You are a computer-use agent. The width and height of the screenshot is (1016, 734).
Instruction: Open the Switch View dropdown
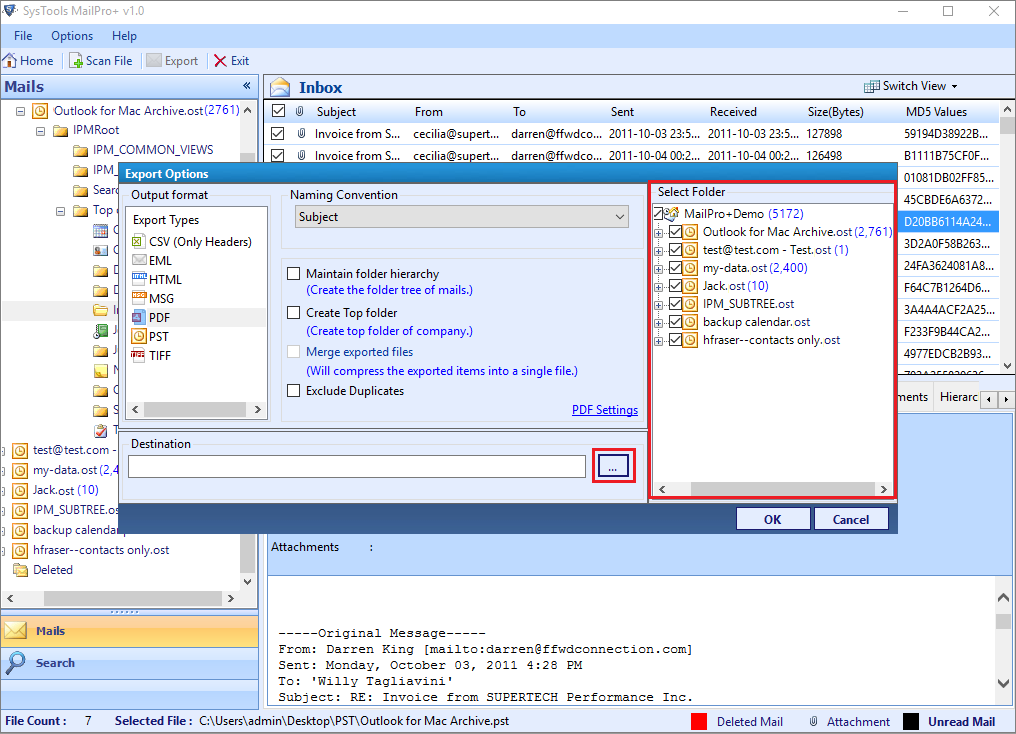911,86
